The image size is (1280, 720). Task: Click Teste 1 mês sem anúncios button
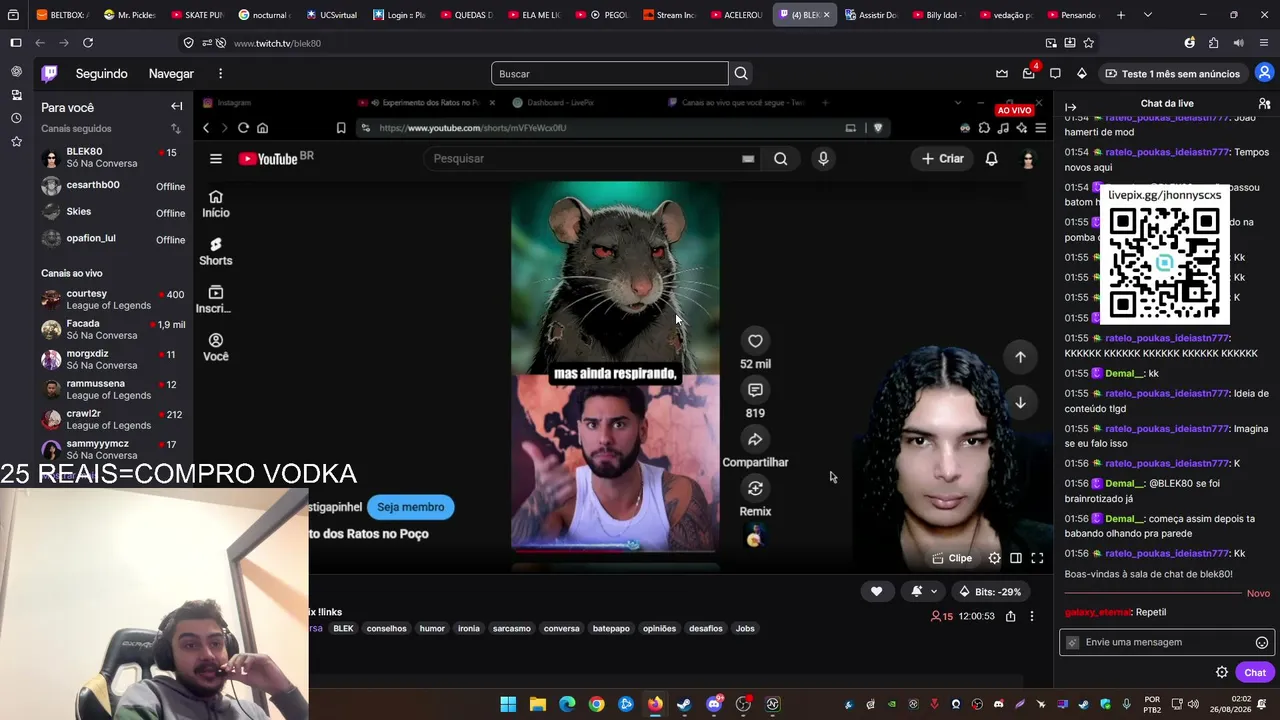(x=1172, y=73)
